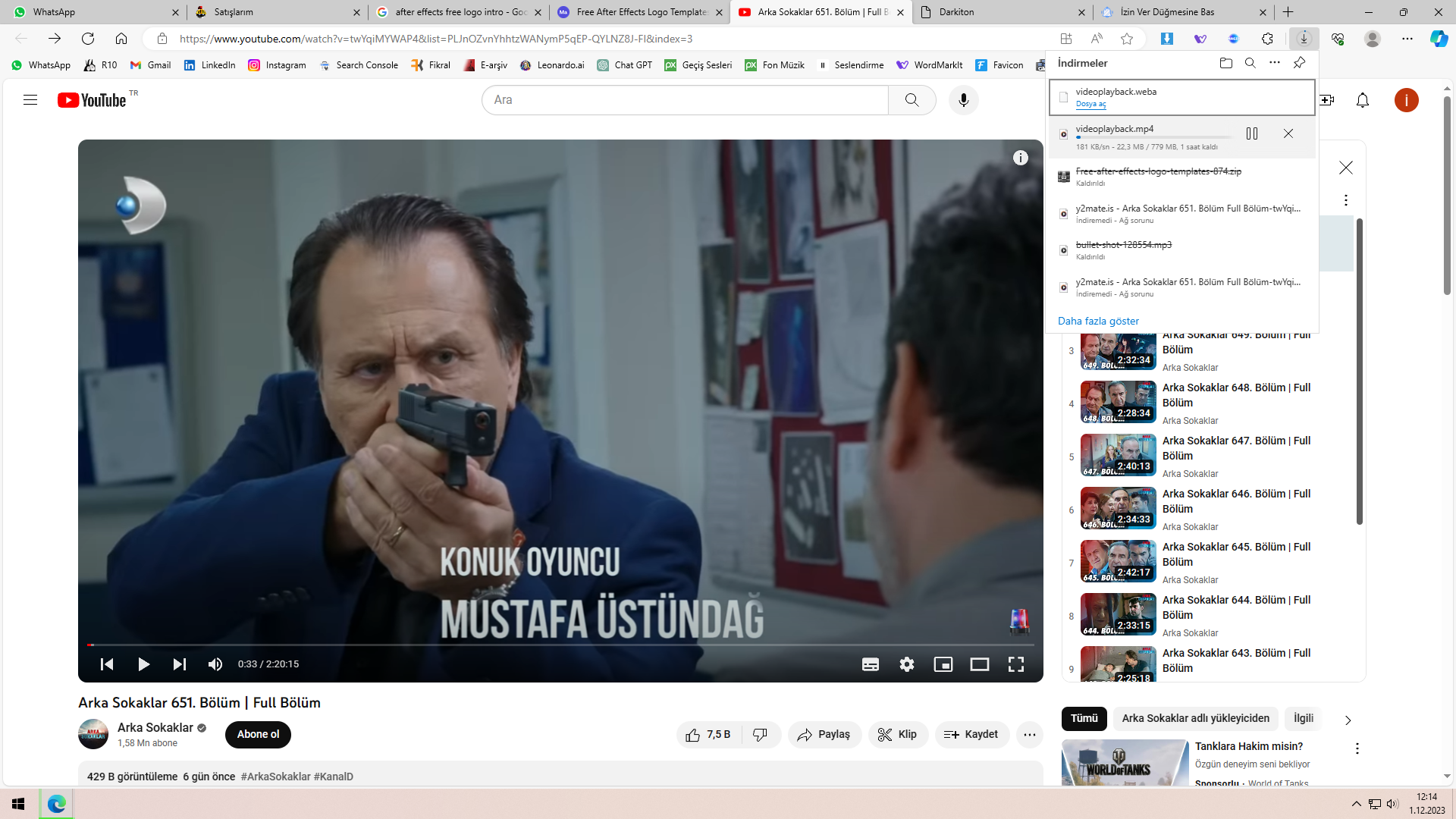Skip to previous video in playlist

pyautogui.click(x=107, y=664)
